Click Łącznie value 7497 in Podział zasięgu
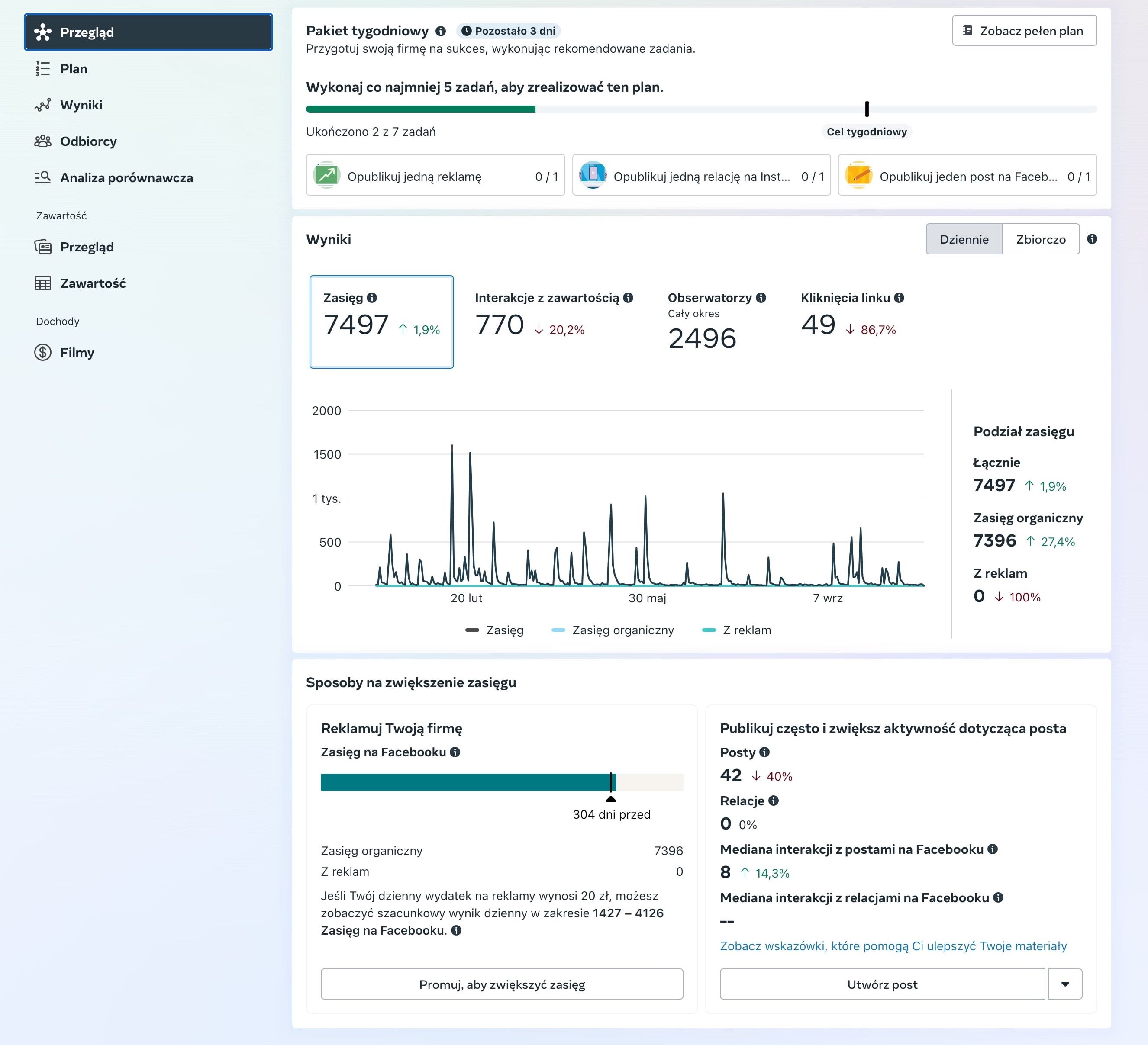Image resolution: width=1148 pixels, height=1045 pixels. (x=994, y=485)
